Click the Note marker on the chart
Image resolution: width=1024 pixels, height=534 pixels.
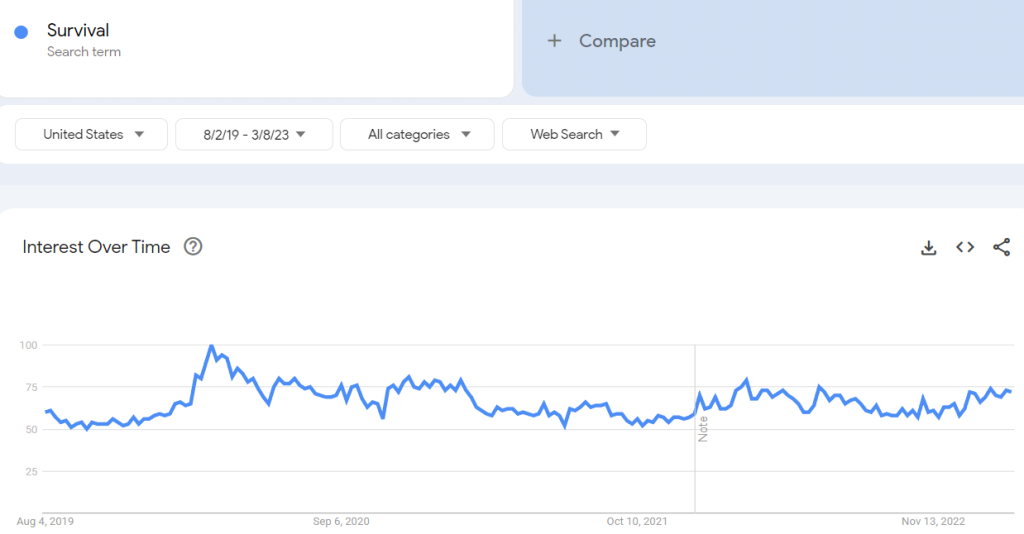click(703, 430)
